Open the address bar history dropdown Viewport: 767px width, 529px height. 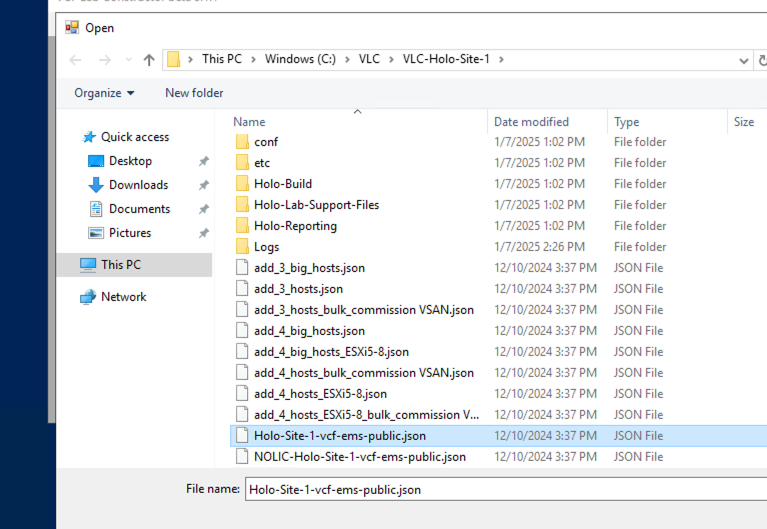(x=743, y=60)
